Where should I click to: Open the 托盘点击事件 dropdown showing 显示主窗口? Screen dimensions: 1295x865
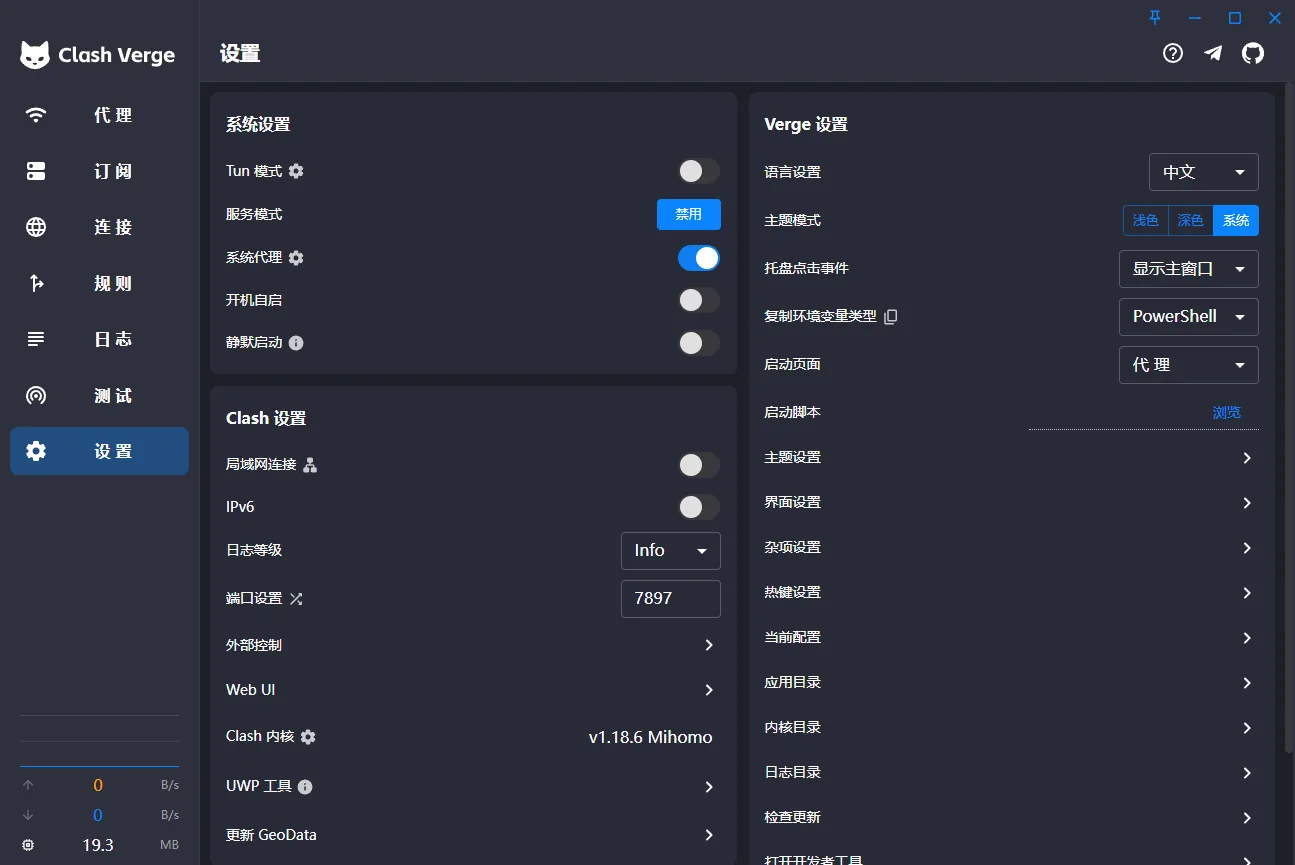[x=1189, y=269]
